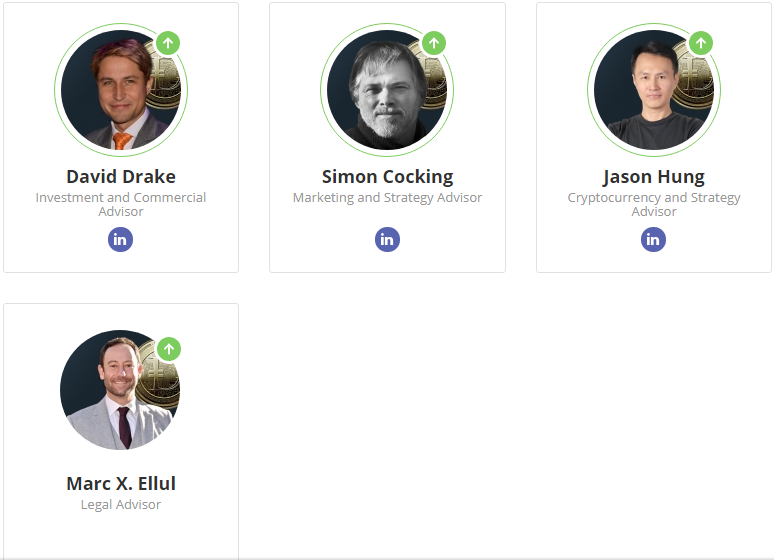Click the Marketing and Strategy Advisor text

point(387,198)
